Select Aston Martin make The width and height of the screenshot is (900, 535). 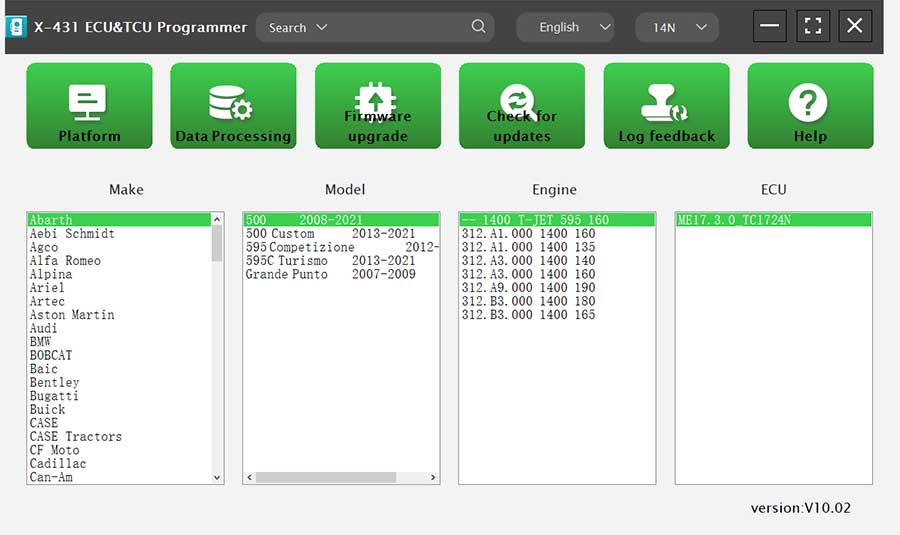coord(119,315)
